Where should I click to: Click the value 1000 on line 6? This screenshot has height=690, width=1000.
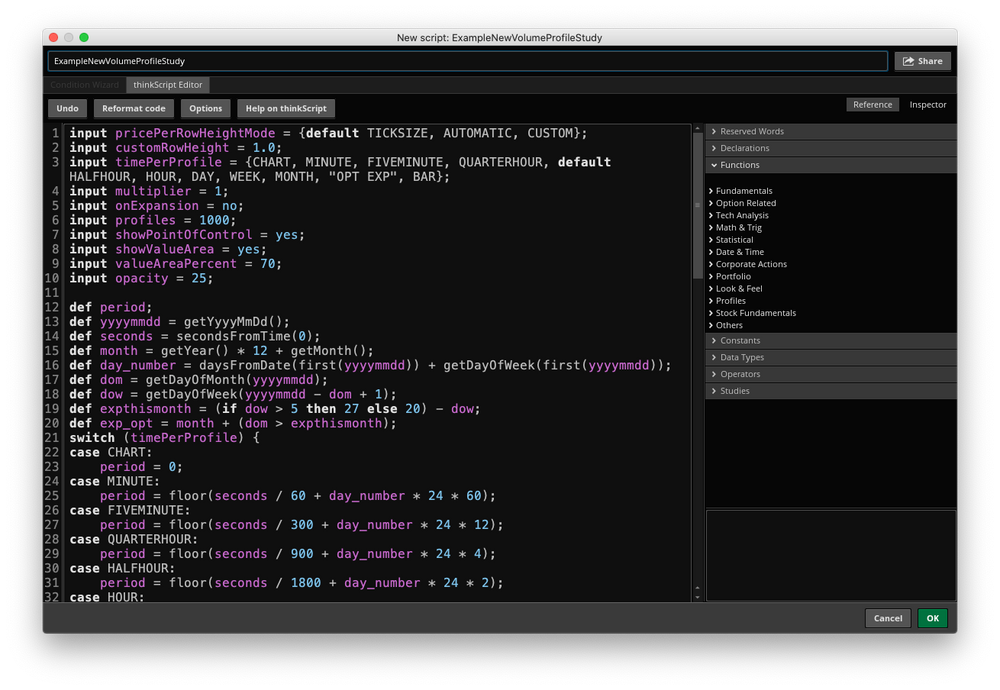(214, 220)
